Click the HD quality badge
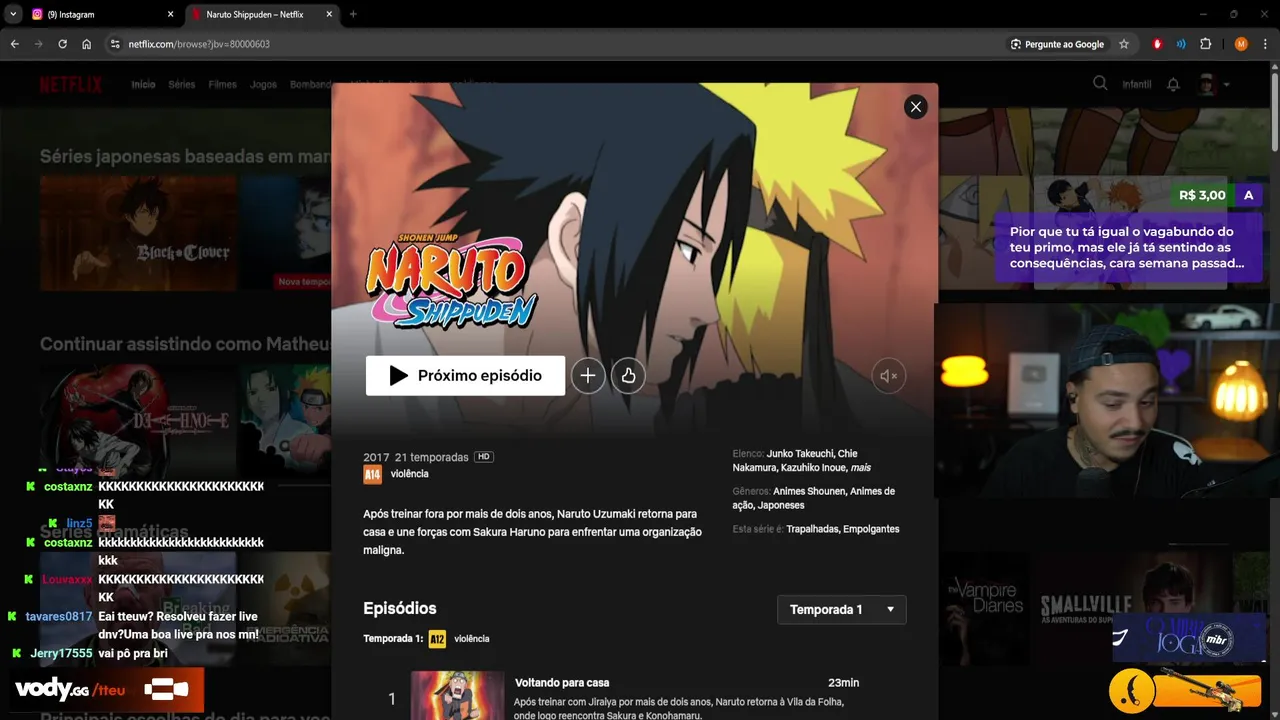The image size is (1280, 720). pos(484,457)
